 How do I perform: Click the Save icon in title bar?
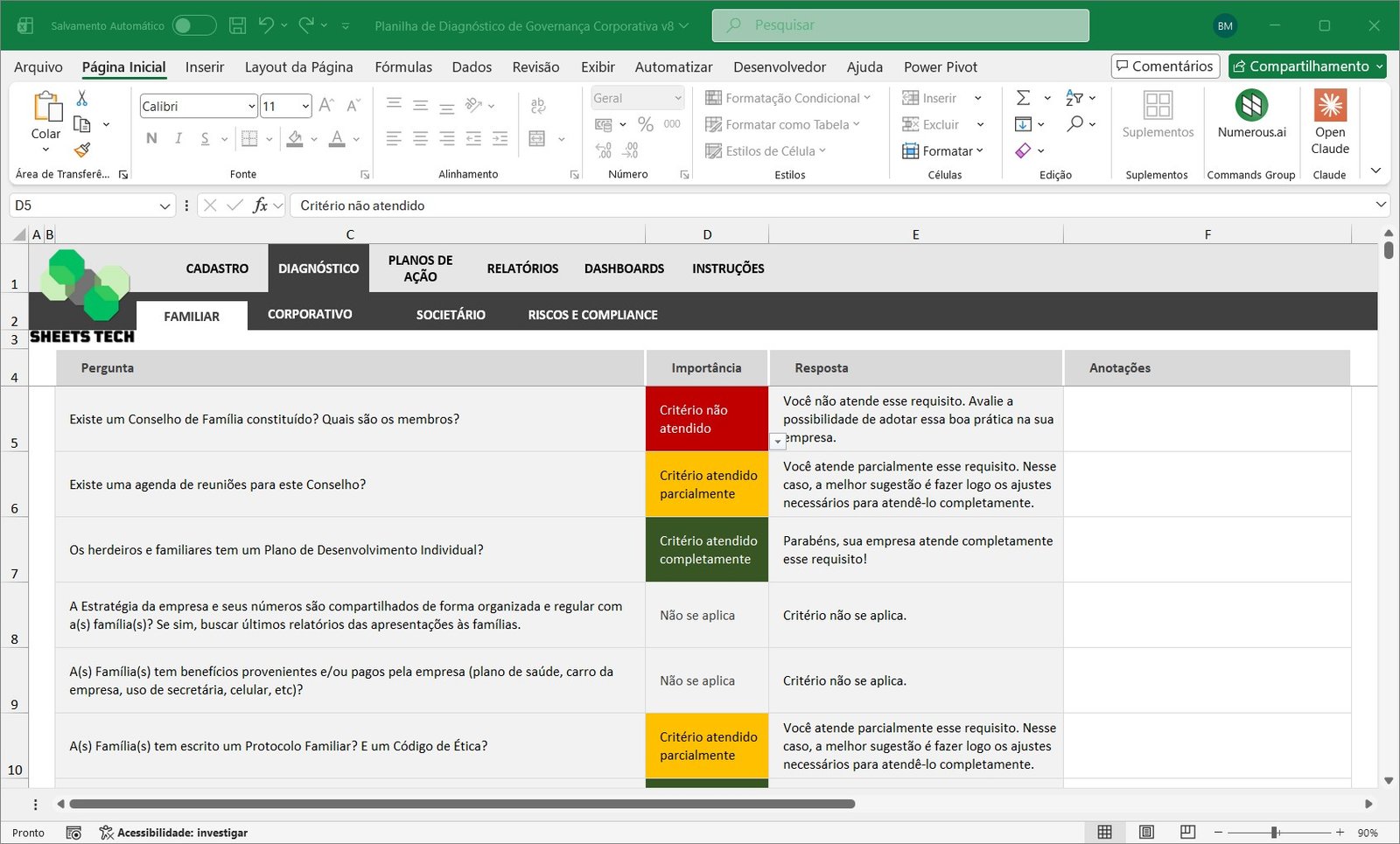237,25
